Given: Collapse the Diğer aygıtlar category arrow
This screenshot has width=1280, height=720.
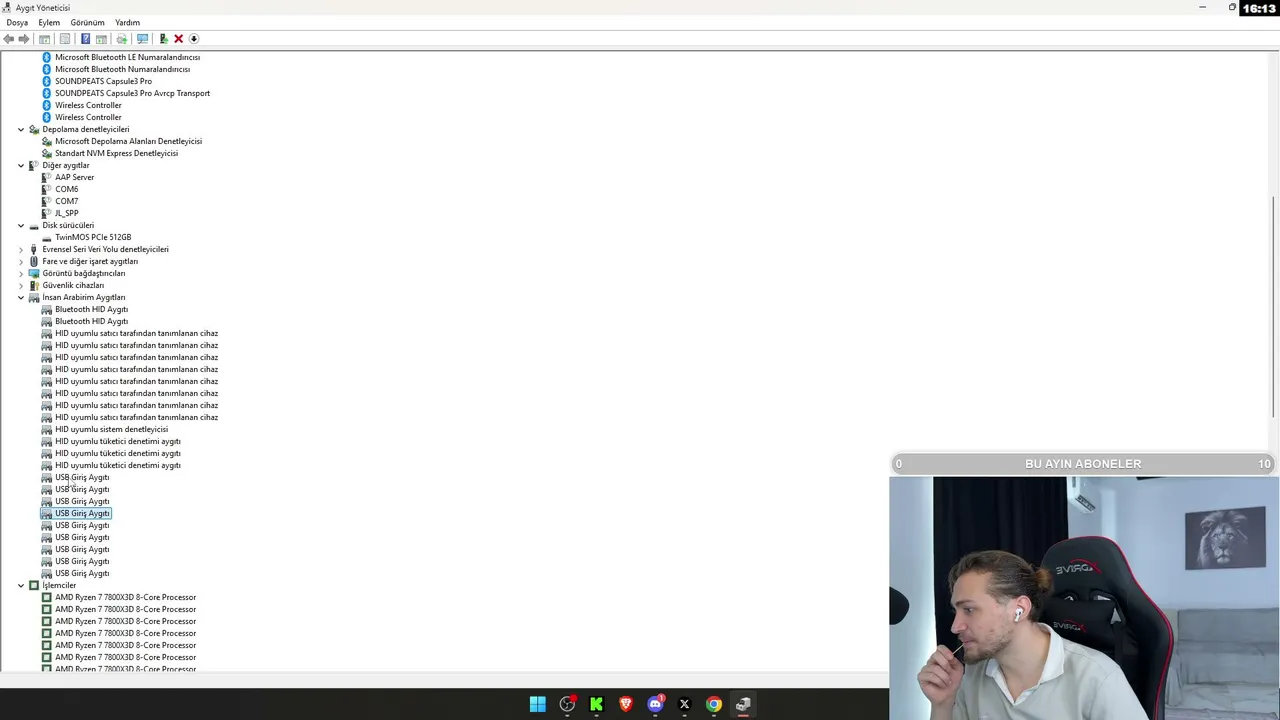Looking at the screenshot, I should [x=21, y=165].
